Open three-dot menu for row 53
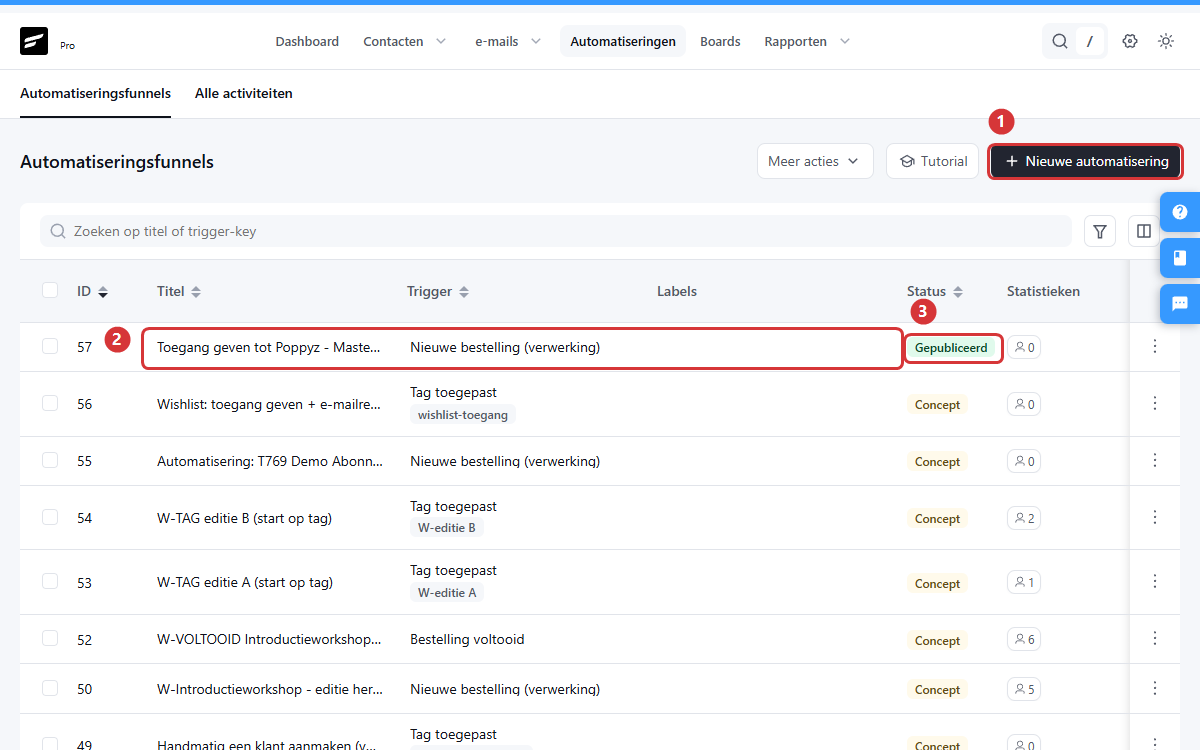This screenshot has width=1200, height=750. click(1155, 581)
